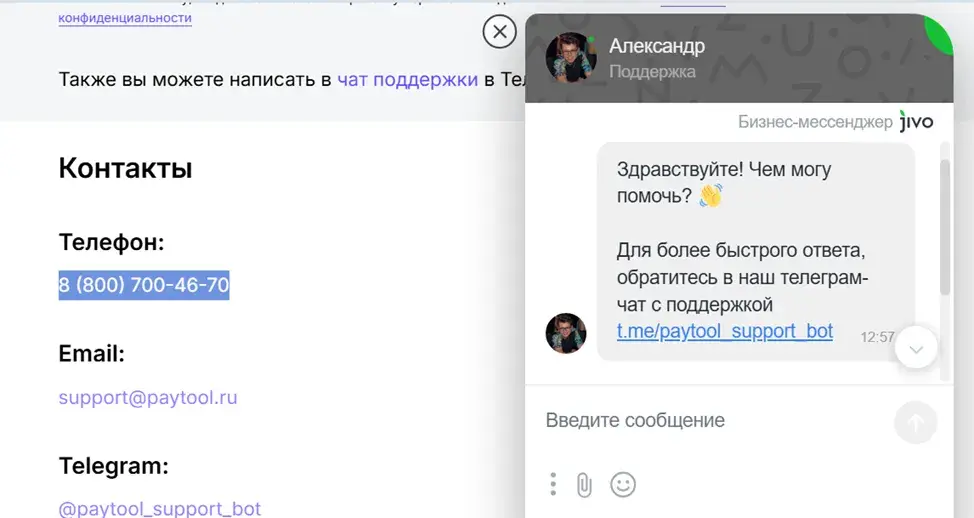
Task: Send message with the arrow button
Action: point(916,422)
